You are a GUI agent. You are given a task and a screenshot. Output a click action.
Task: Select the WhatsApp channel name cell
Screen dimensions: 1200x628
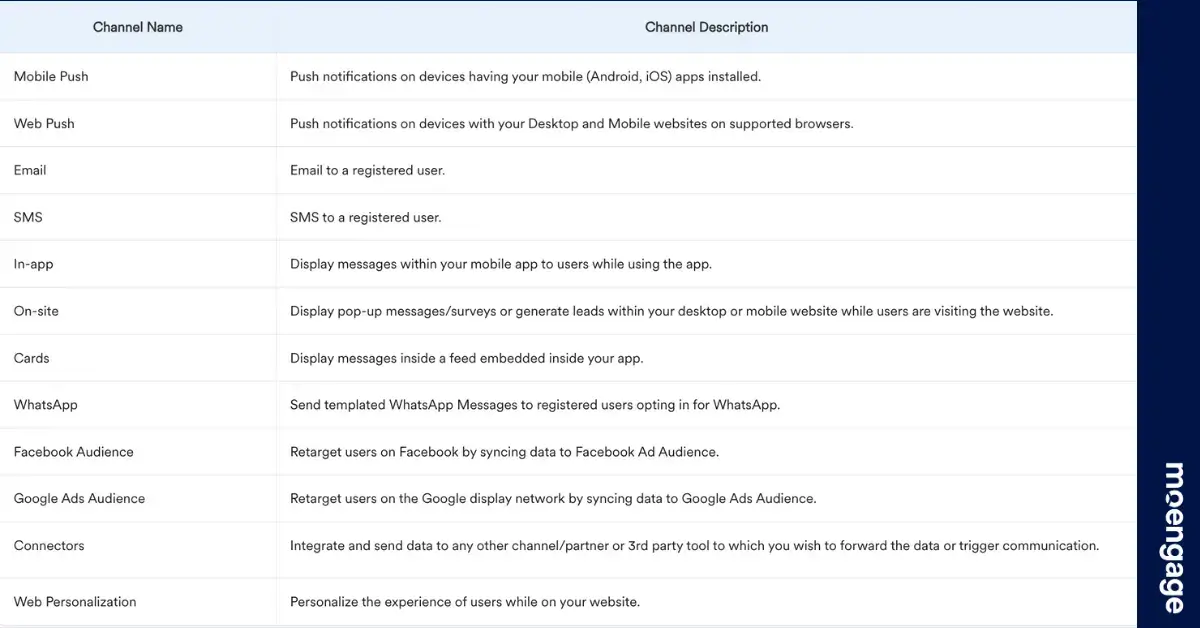(138, 405)
